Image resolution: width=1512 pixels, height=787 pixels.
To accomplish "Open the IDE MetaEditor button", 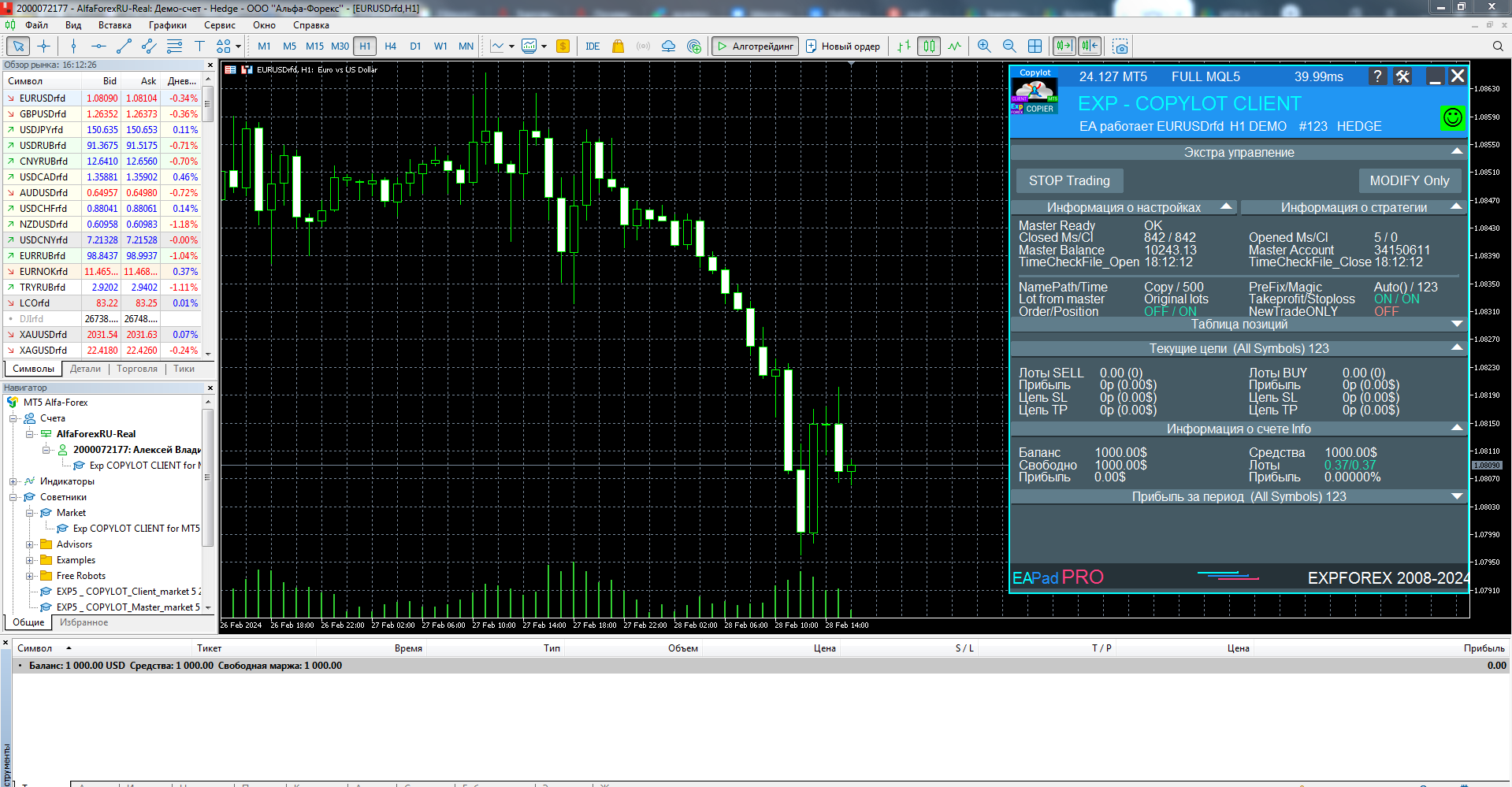I will pos(593,46).
